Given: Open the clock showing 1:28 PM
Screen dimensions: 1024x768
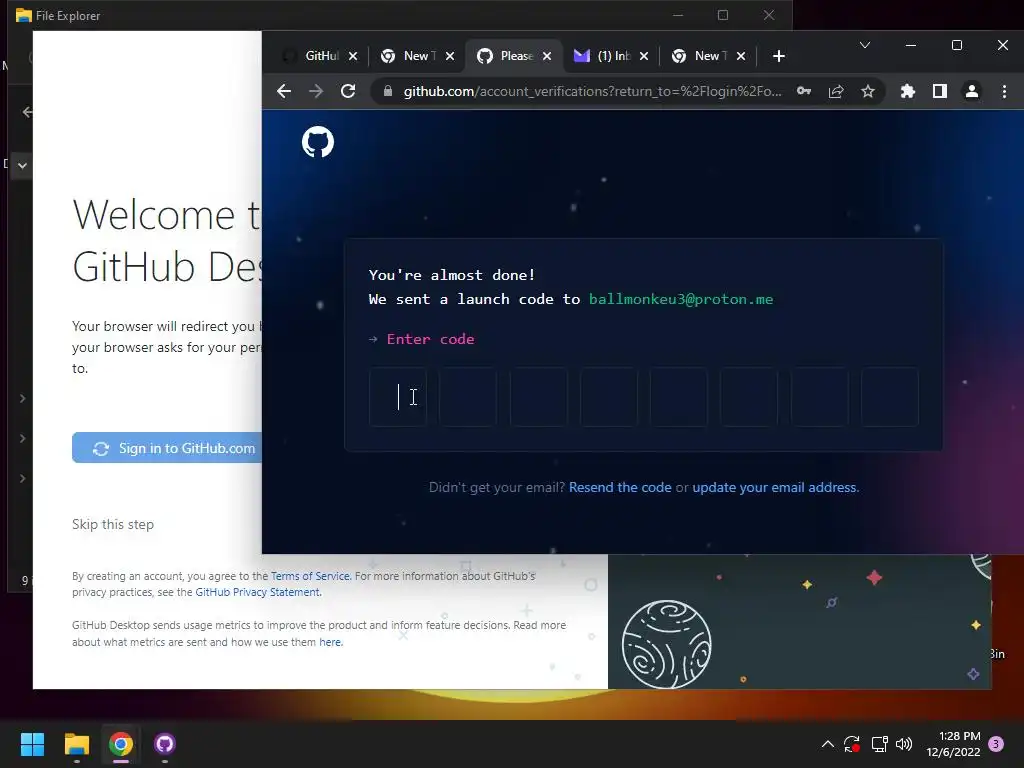Looking at the screenshot, I should [953, 744].
